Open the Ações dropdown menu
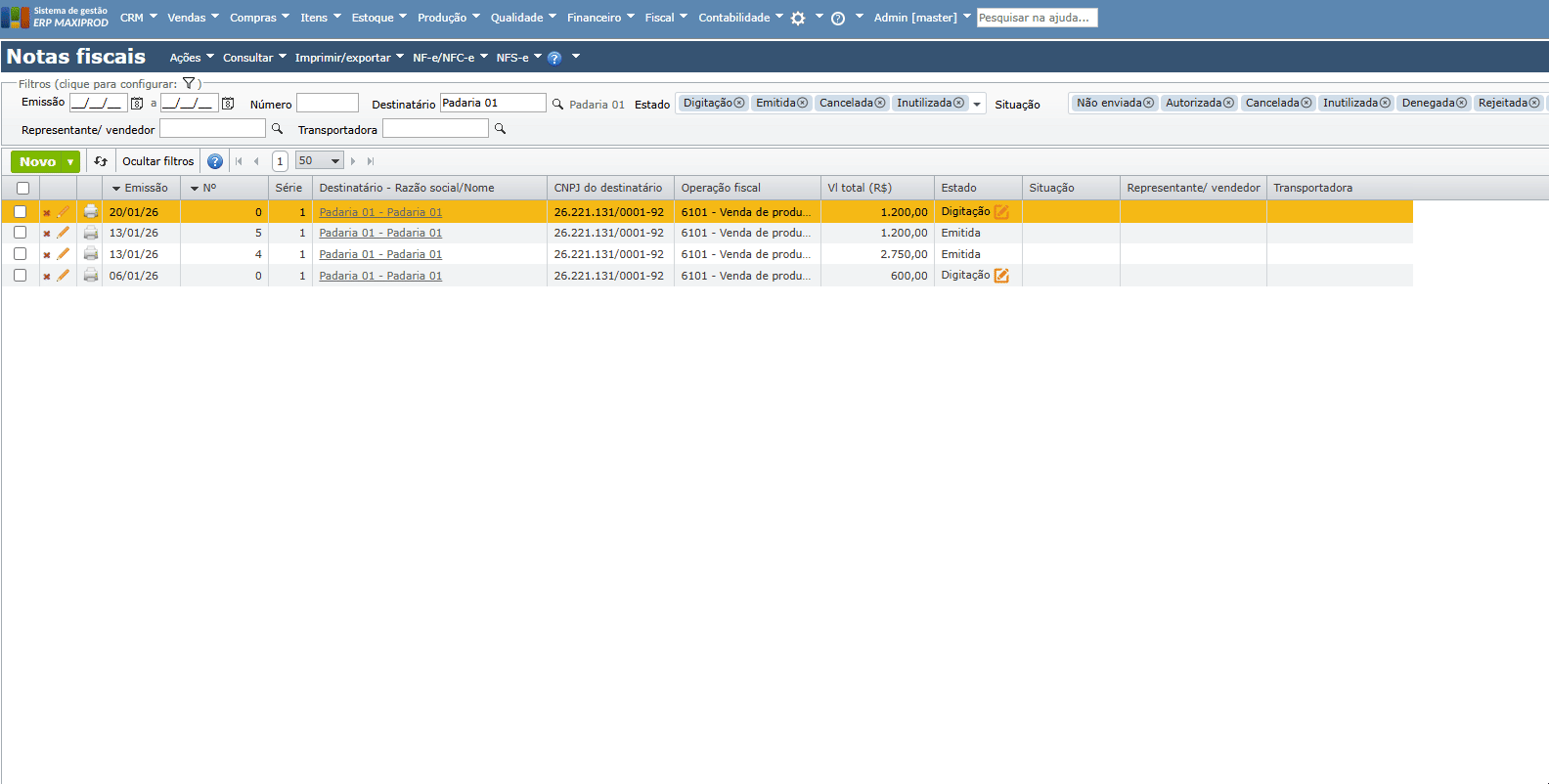 point(192,58)
